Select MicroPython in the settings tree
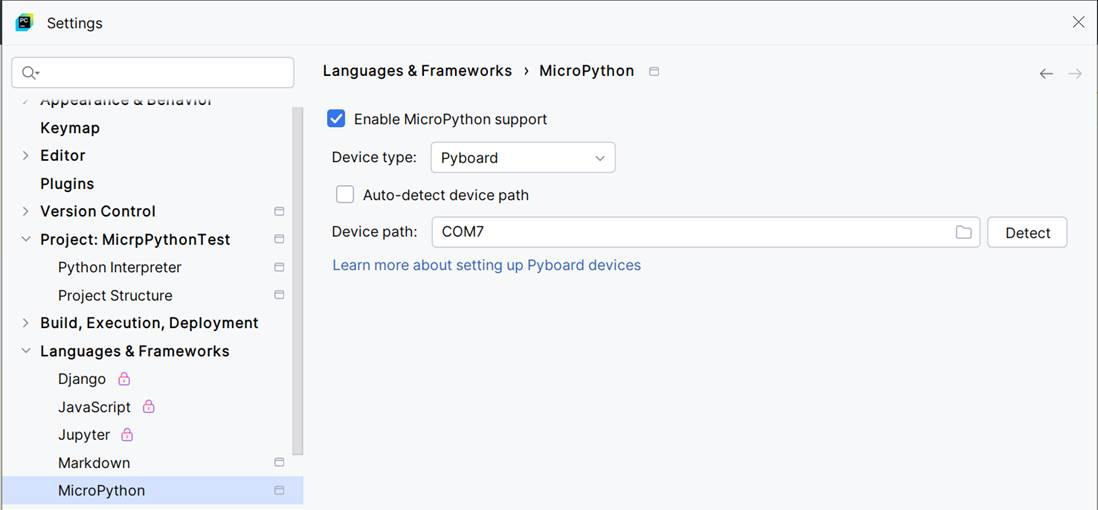 pos(152,490)
